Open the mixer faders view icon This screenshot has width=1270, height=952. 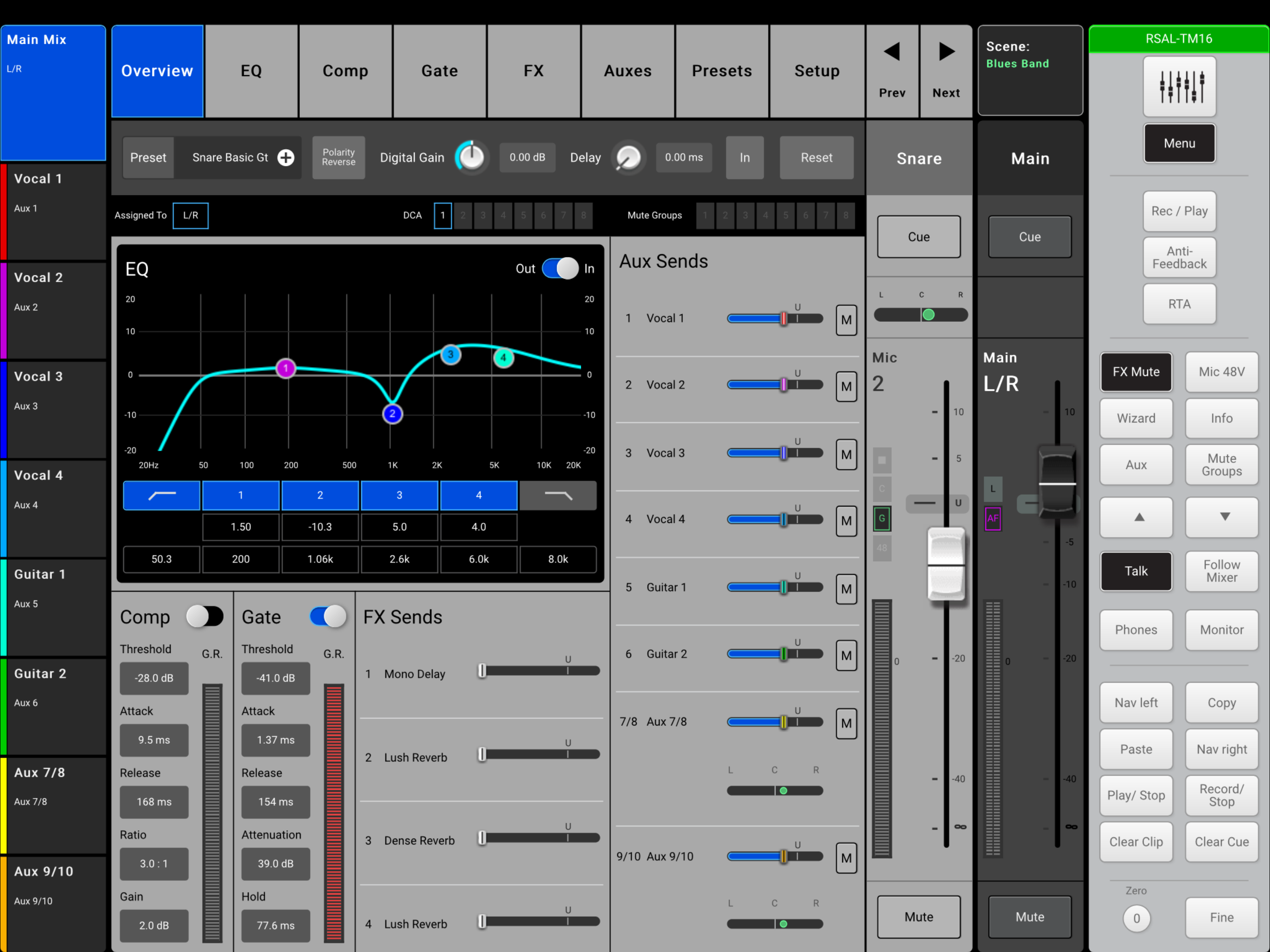(1179, 87)
